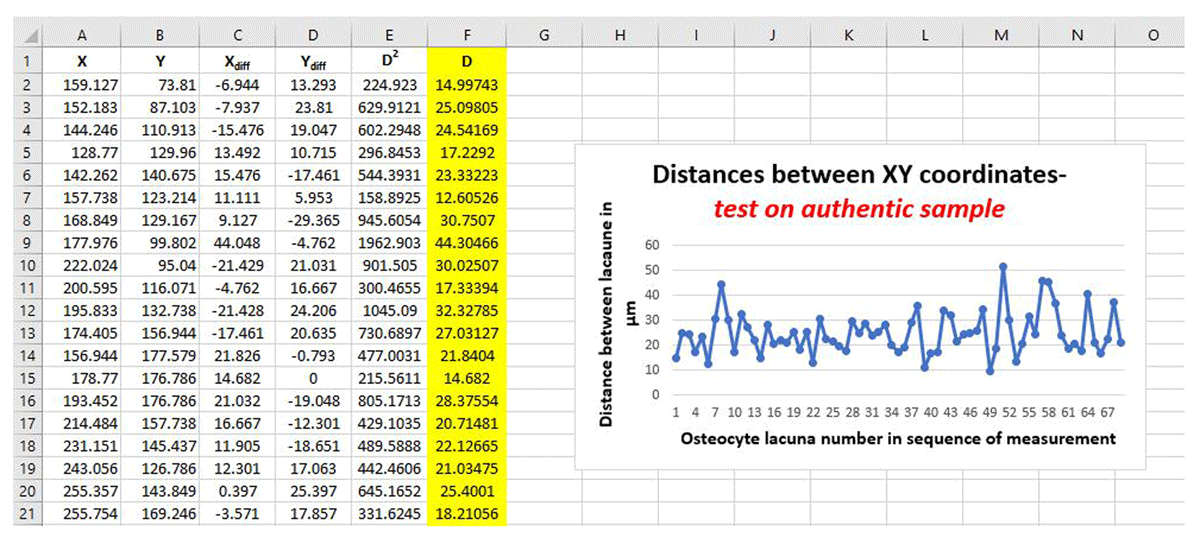
Task: Select row 21 header
Action: pyautogui.click(x=21, y=514)
